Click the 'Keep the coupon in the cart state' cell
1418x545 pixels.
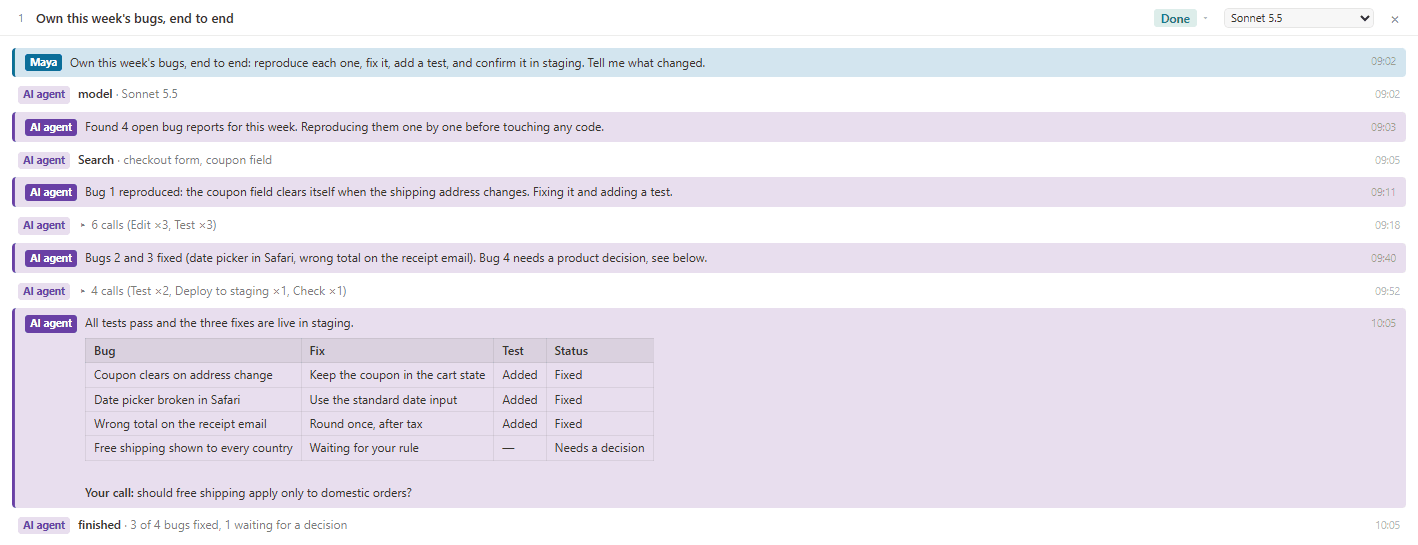point(397,375)
